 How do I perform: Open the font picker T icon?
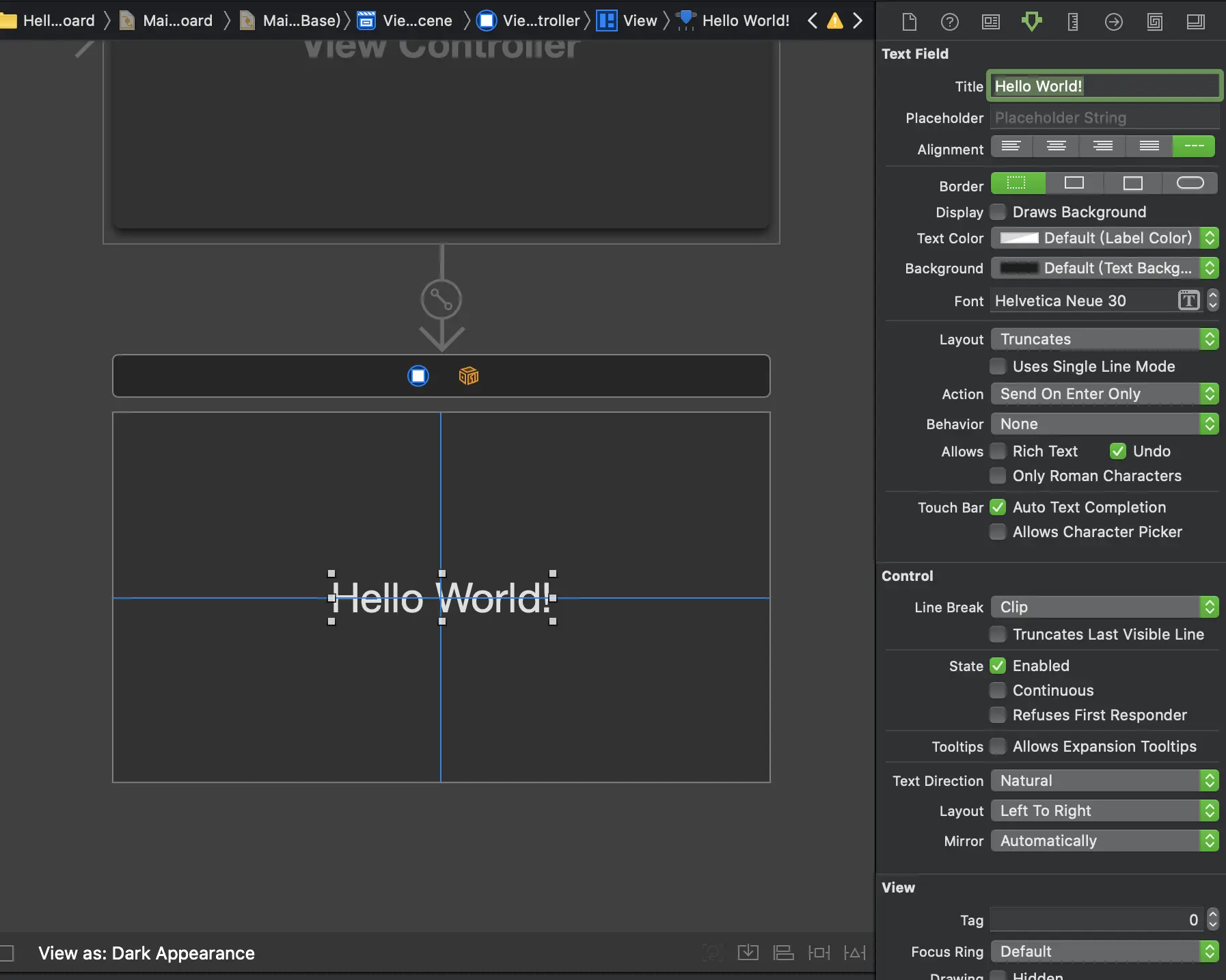[1189, 301]
